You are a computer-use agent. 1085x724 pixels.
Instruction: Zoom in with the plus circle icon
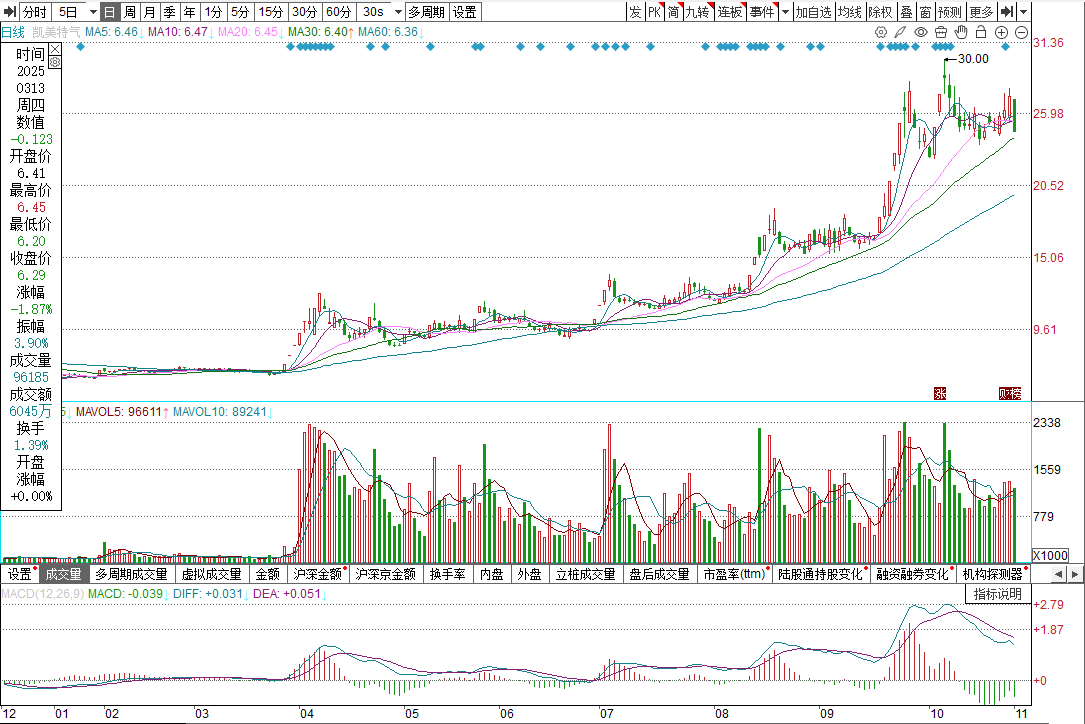coord(1002,32)
